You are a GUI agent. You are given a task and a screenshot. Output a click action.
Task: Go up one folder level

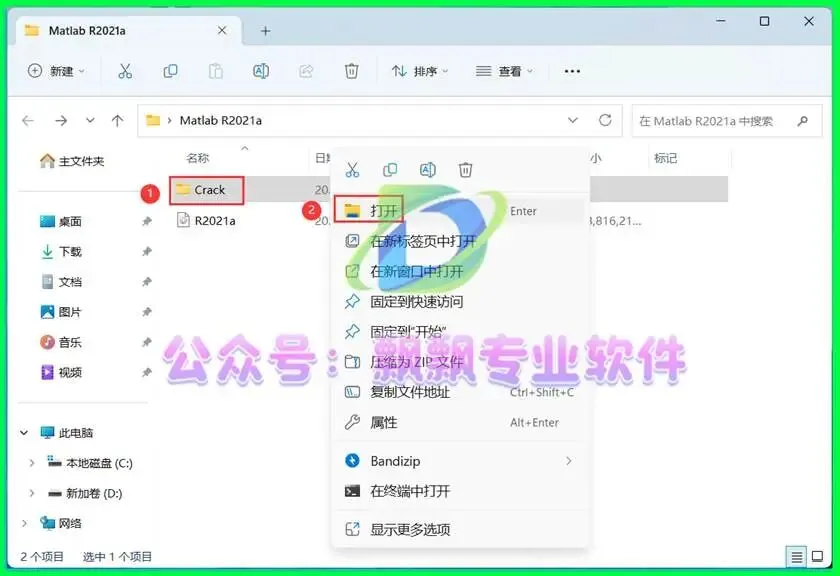[x=117, y=121]
